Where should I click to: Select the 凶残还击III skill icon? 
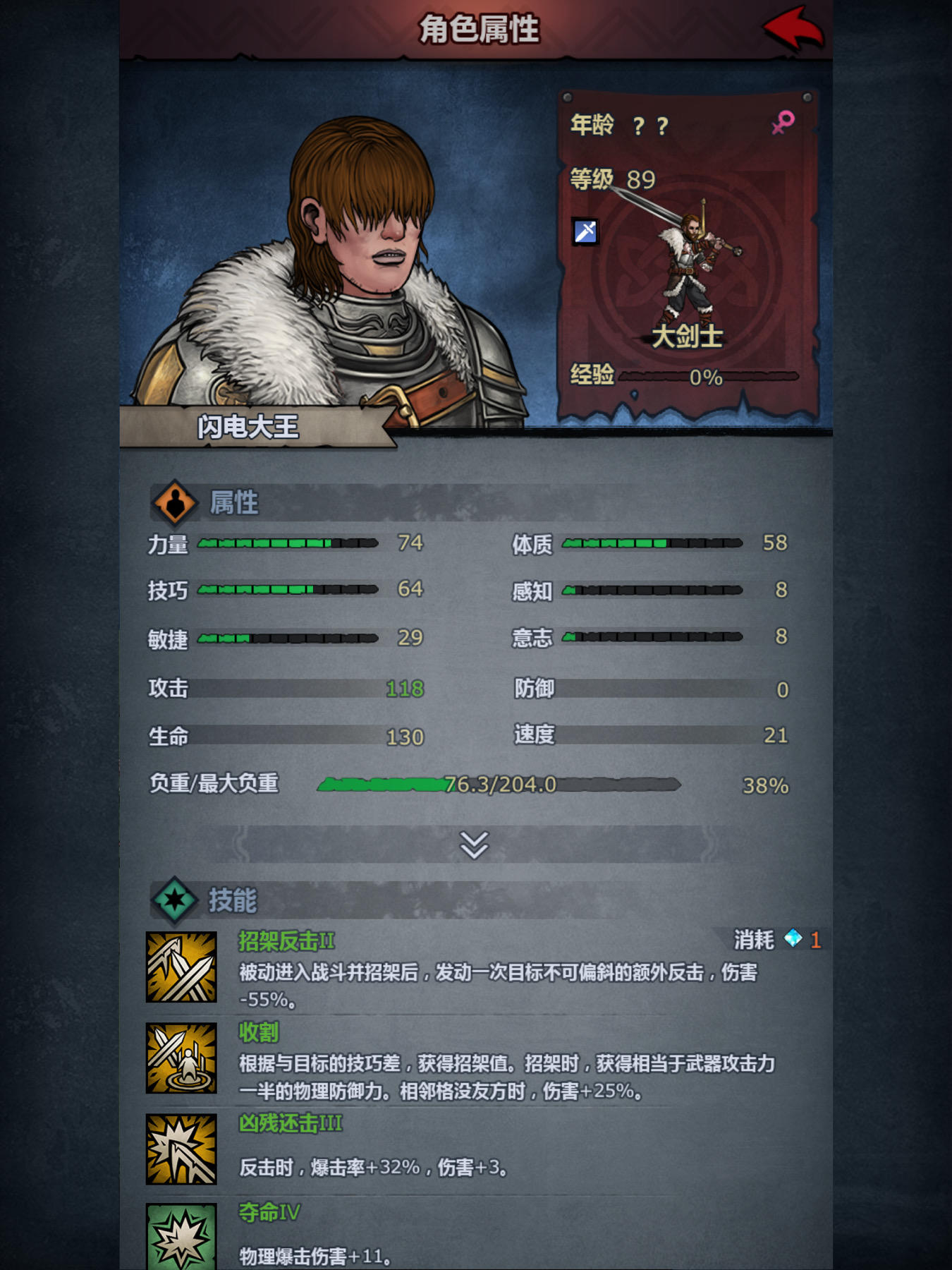[181, 1149]
